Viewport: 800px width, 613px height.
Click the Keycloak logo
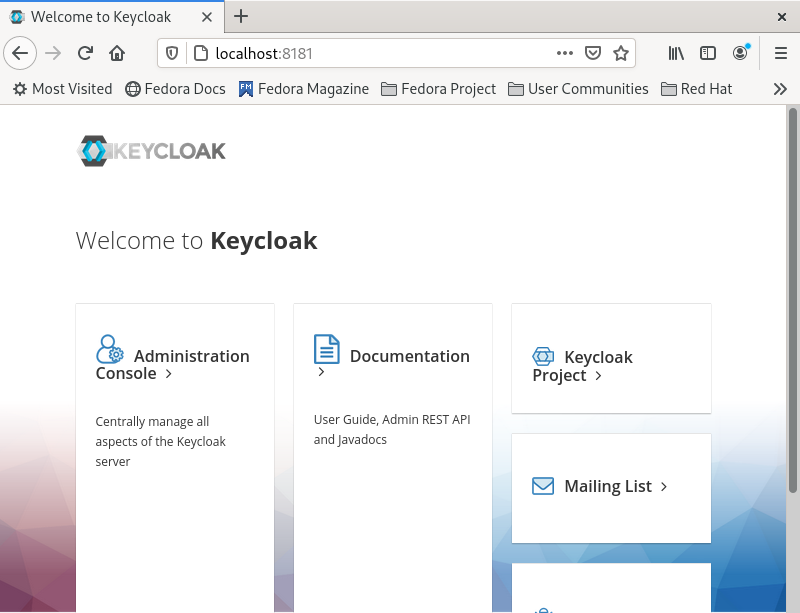click(x=151, y=151)
